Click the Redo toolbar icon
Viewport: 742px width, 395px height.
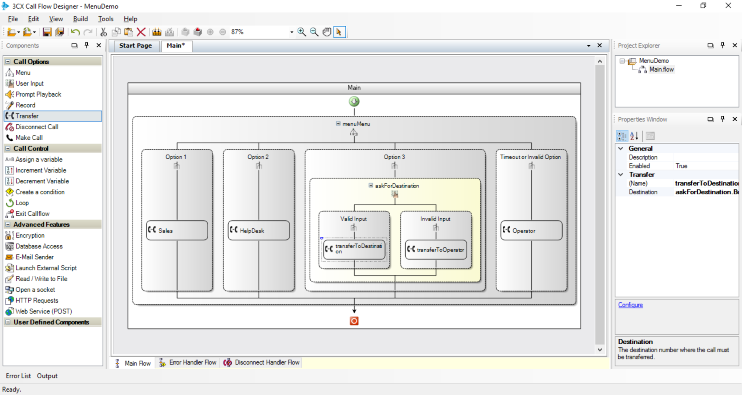point(88,32)
